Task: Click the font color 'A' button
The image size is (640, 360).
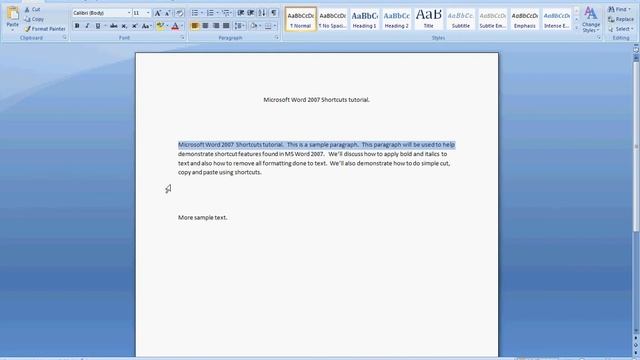Action: 175,26
